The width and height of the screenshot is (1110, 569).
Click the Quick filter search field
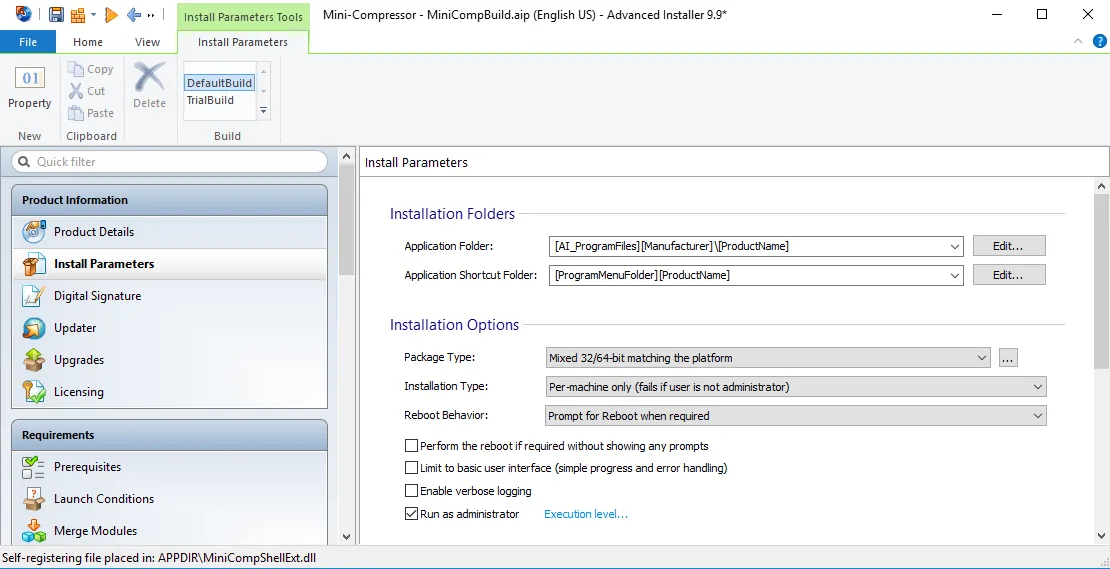pyautogui.click(x=170, y=161)
